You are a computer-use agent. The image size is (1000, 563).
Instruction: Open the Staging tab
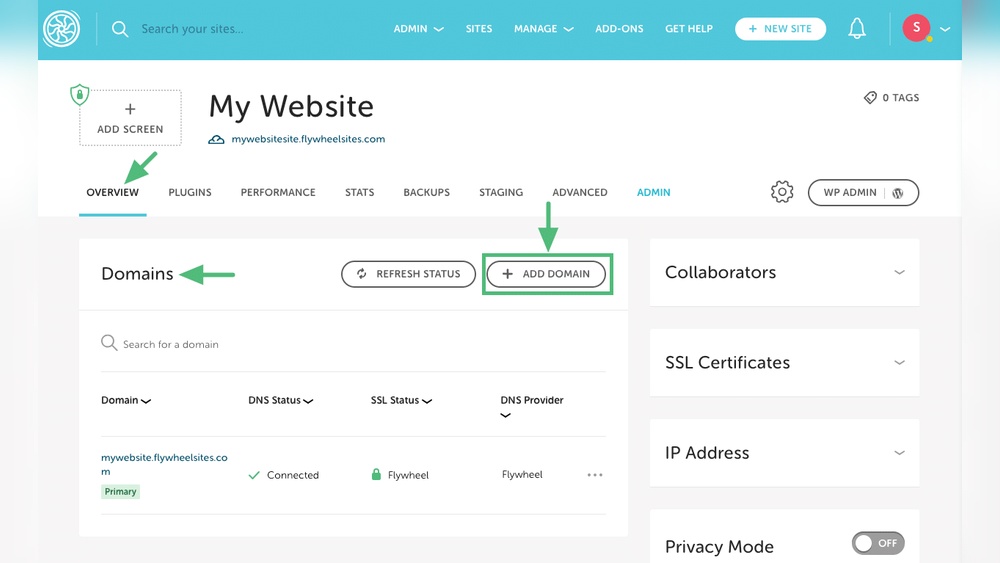coord(501,193)
